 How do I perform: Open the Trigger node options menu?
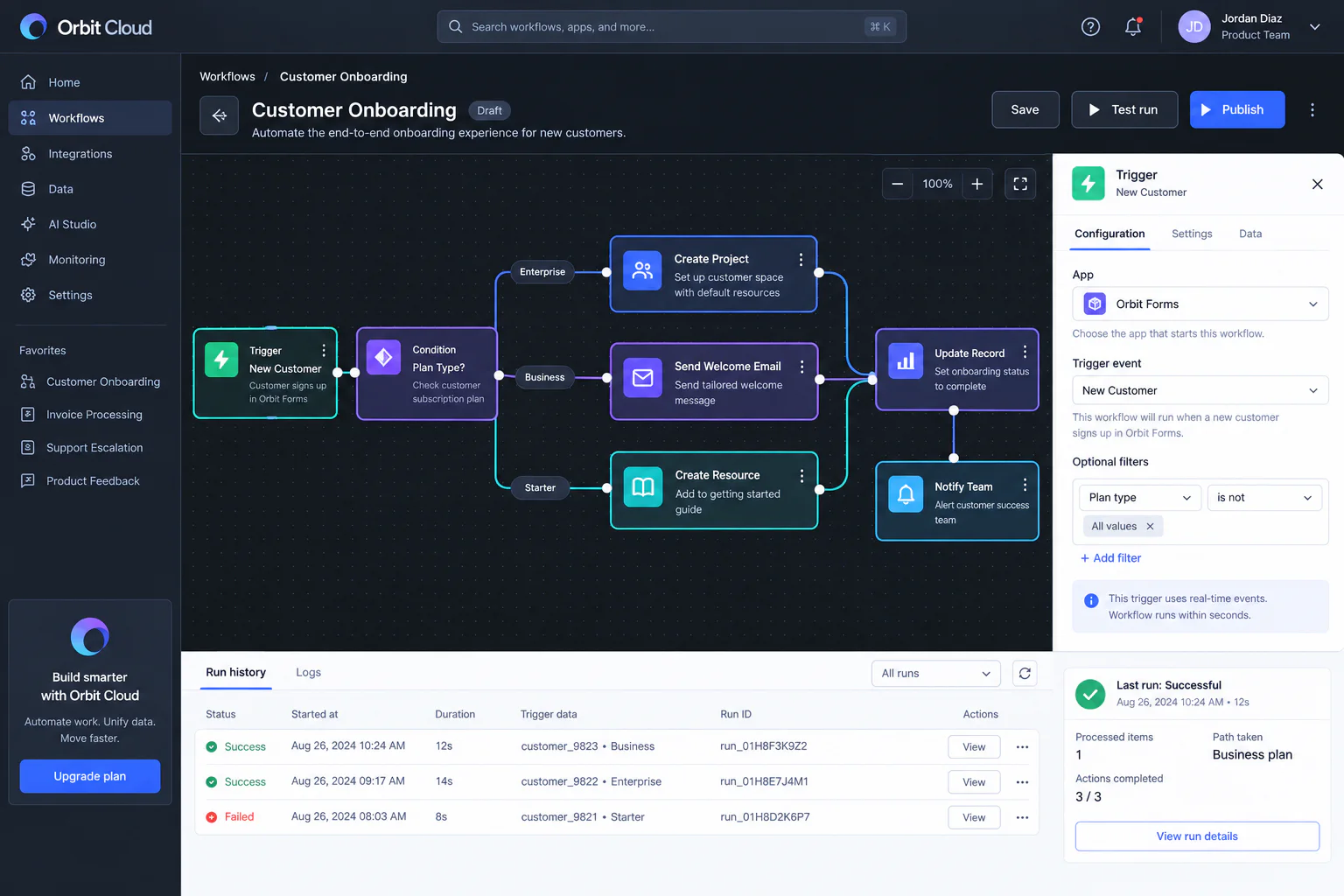tap(324, 350)
